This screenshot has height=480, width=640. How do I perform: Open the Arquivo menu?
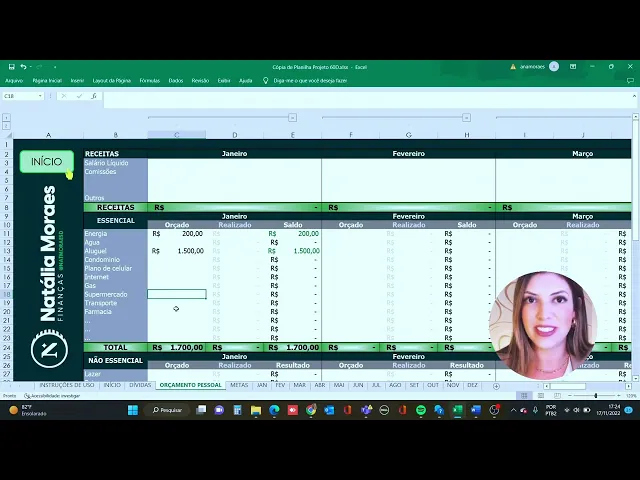(14, 81)
